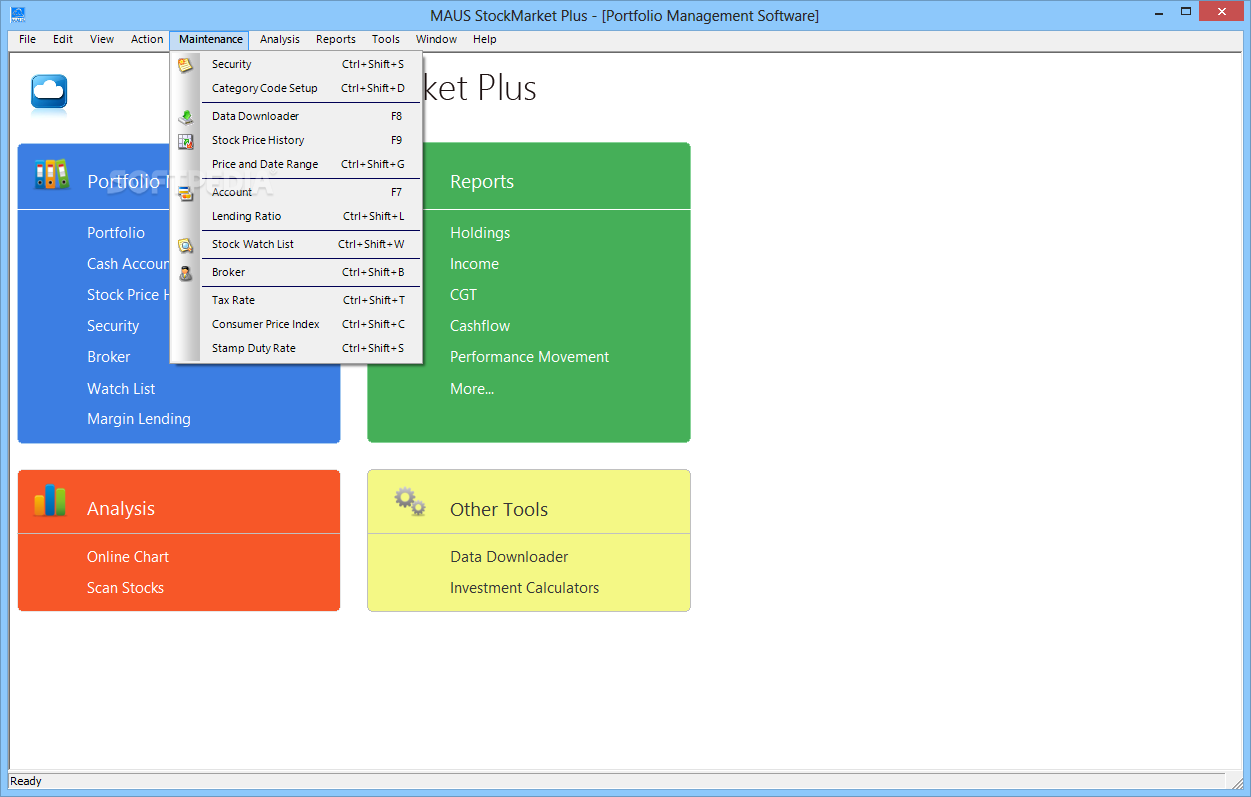1251x797 pixels.
Task: Click the Other Tools gears icon
Action: pyautogui.click(x=409, y=501)
